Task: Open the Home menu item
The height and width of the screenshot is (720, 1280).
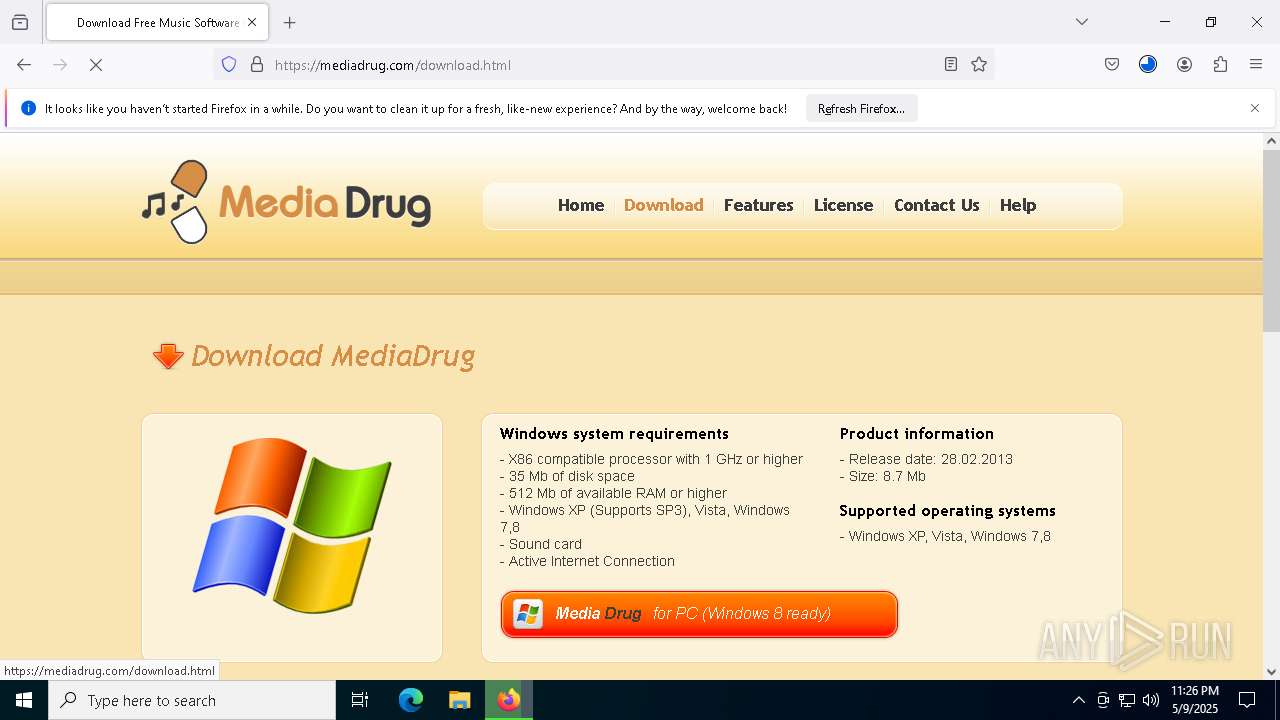Action: coord(581,205)
